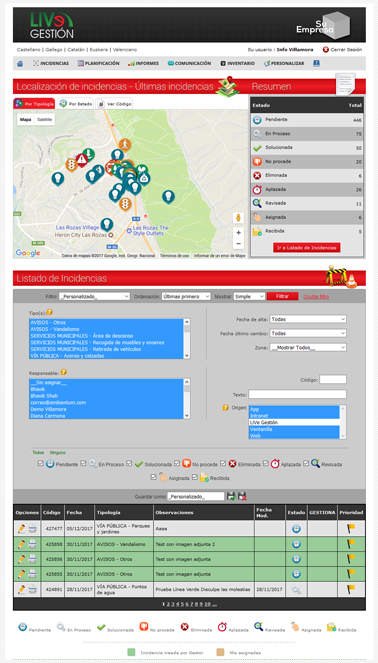This screenshot has width=378, height=663.
Task: Click the Ocultar filtro link
Action: tap(316, 297)
